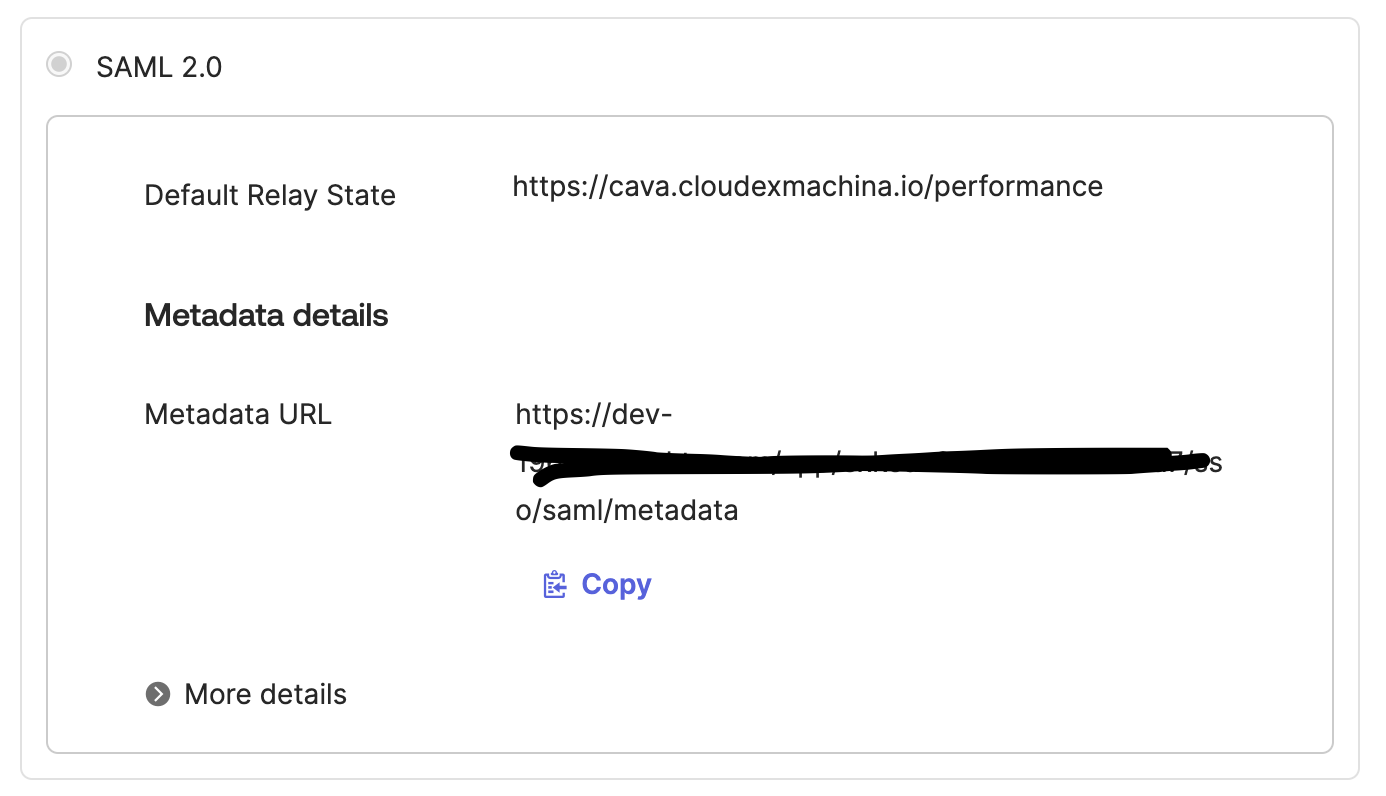Copy the Metadata URL via Copy link

tap(597, 585)
